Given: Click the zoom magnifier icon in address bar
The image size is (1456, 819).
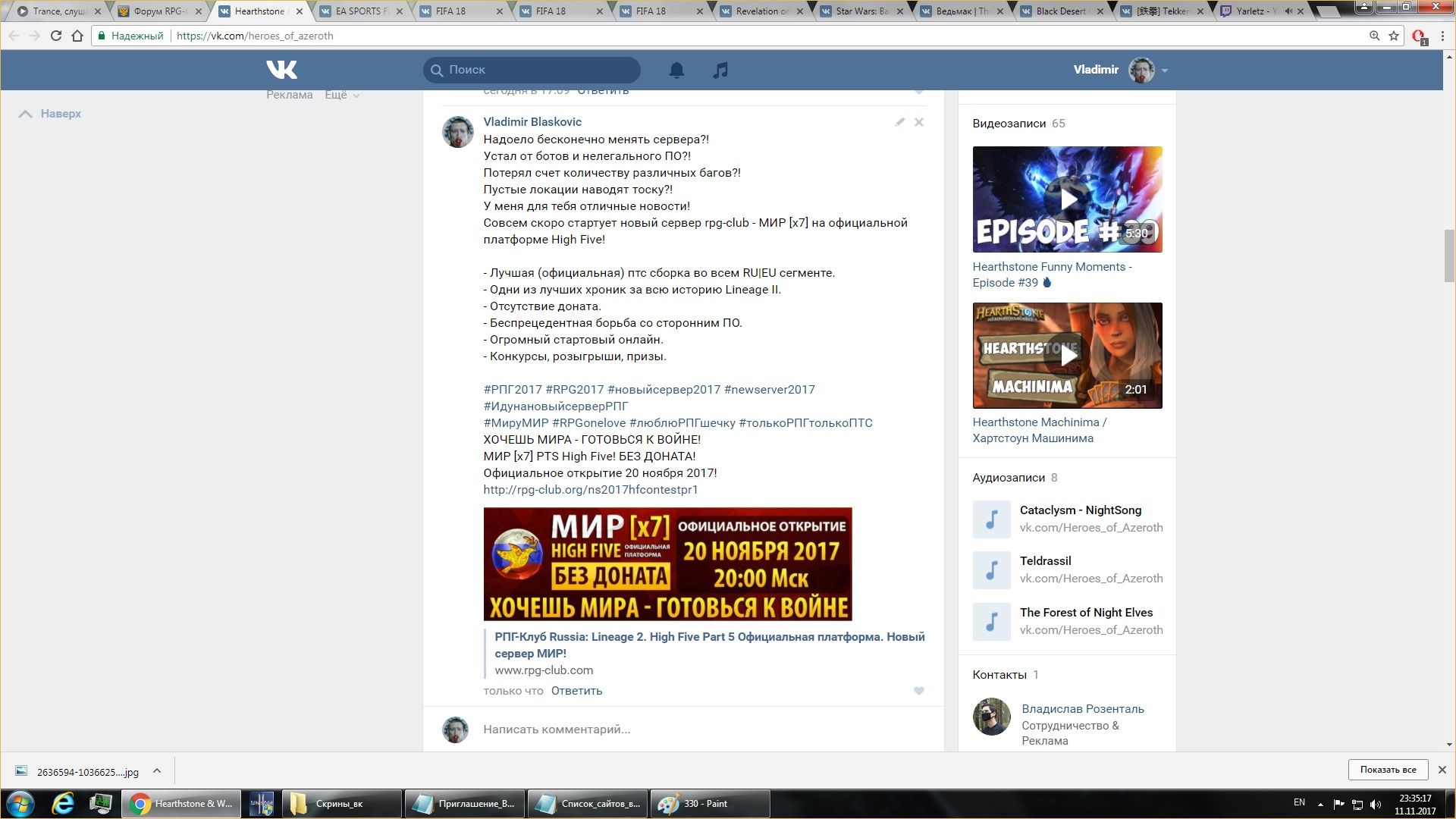Looking at the screenshot, I should (1374, 36).
